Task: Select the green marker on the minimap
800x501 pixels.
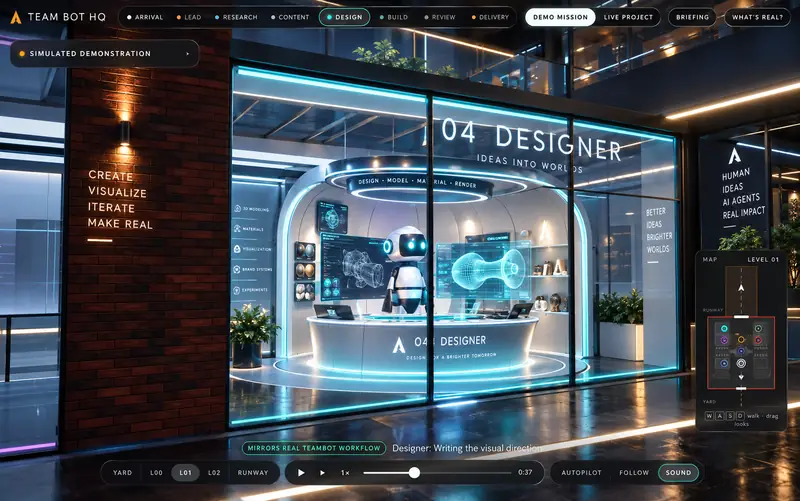Action: click(758, 329)
